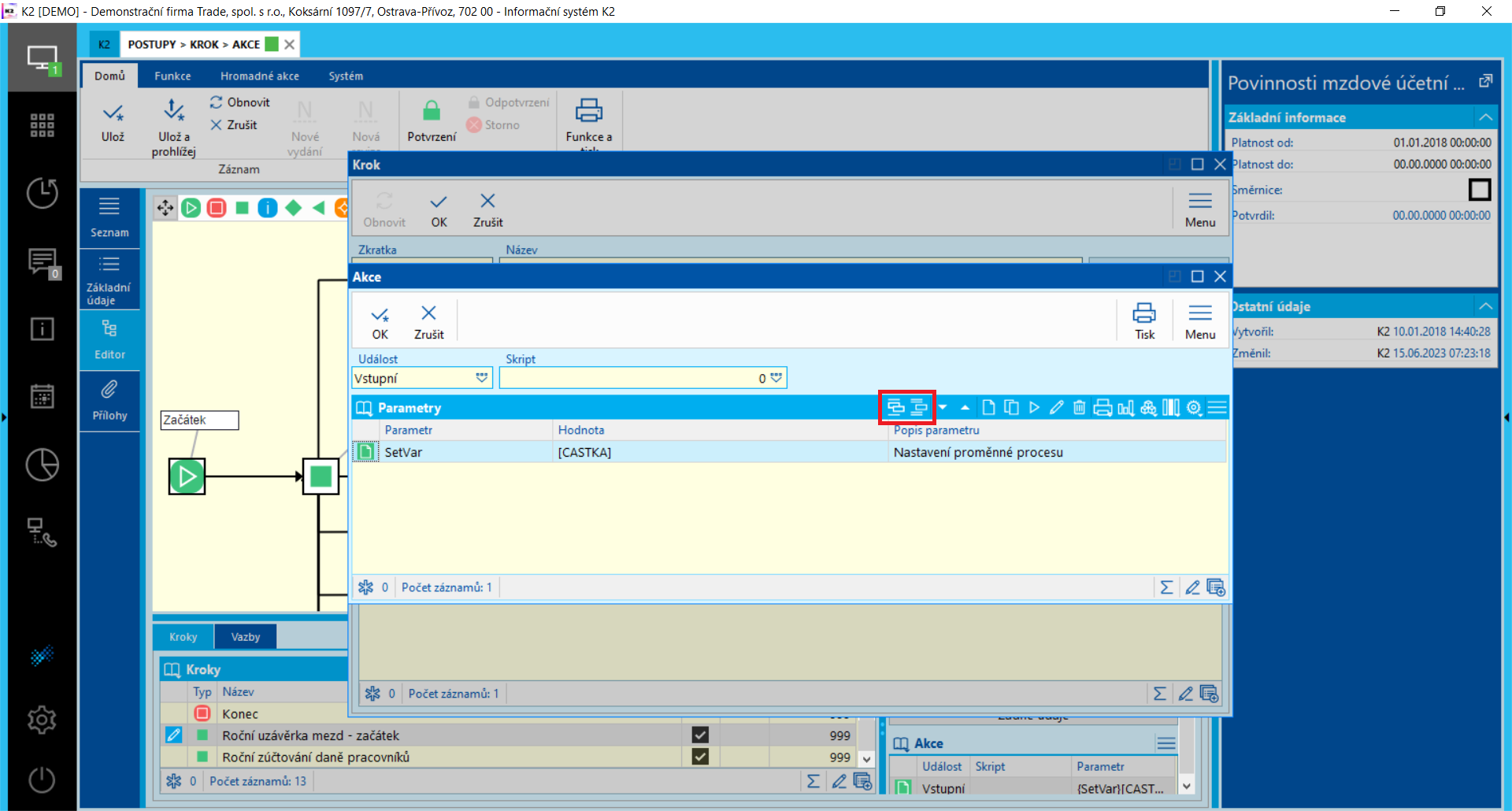This screenshot has width=1512, height=811.
Task: Switch to the Hromadné akce ribbon tab
Action: point(260,76)
